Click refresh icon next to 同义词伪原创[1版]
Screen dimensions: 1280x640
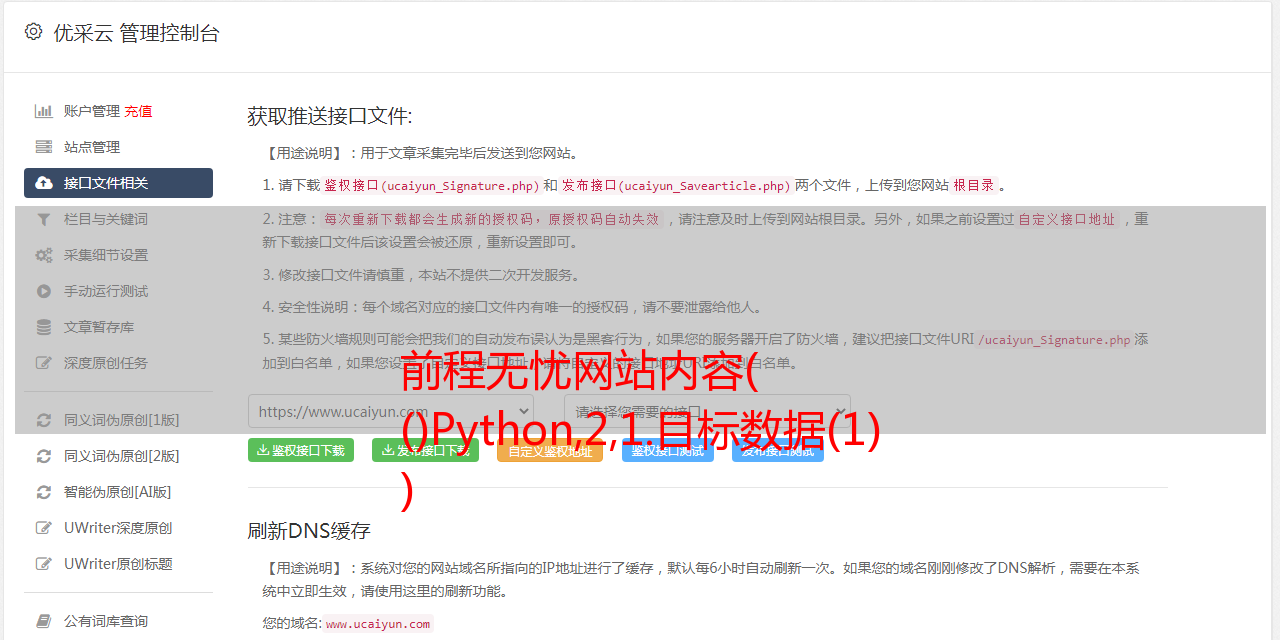44,420
